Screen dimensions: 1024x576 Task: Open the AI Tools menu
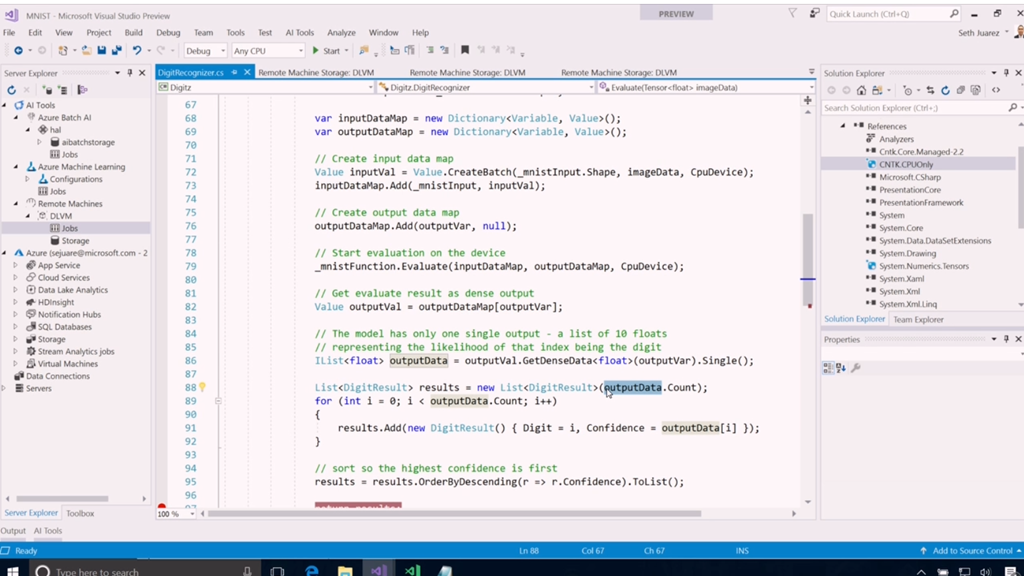(299, 33)
